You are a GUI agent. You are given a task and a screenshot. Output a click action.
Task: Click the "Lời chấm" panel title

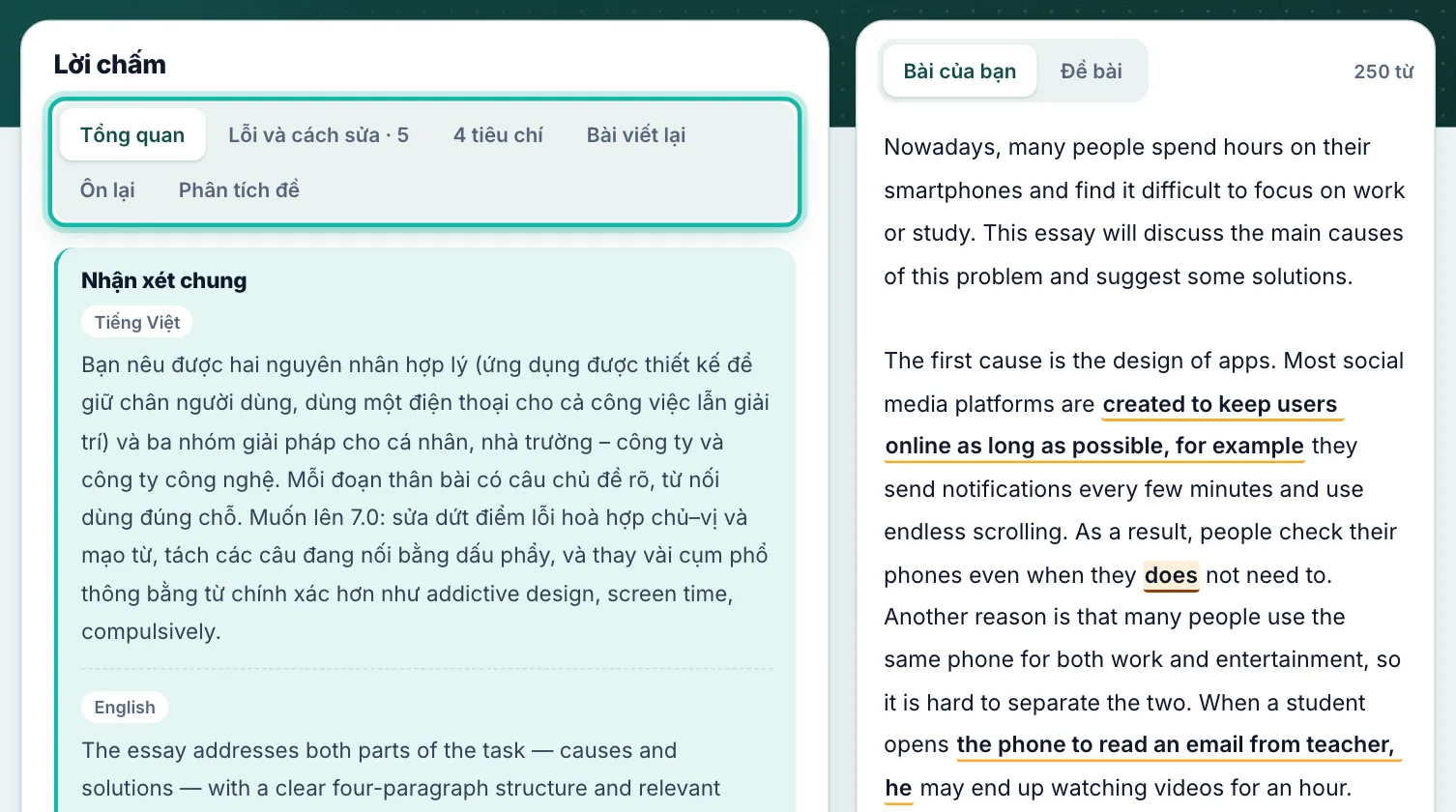110,64
